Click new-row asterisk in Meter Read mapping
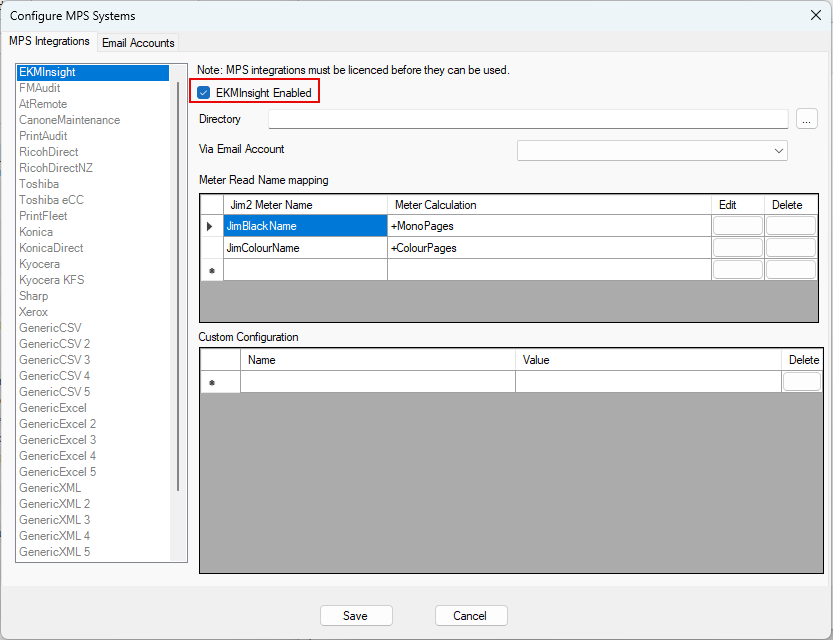 (212, 270)
